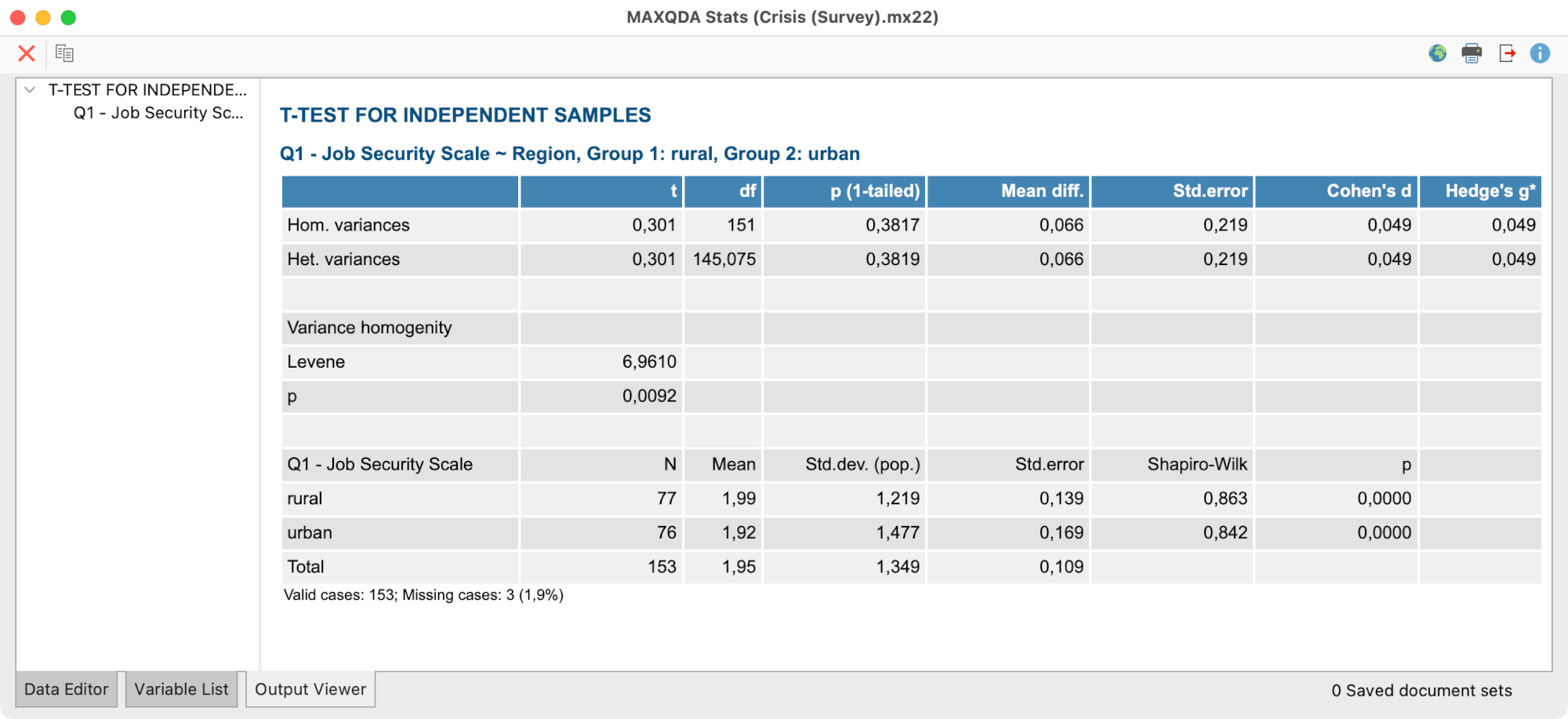This screenshot has width=1568, height=719.
Task: Click the red X delete icon
Action: 27,53
